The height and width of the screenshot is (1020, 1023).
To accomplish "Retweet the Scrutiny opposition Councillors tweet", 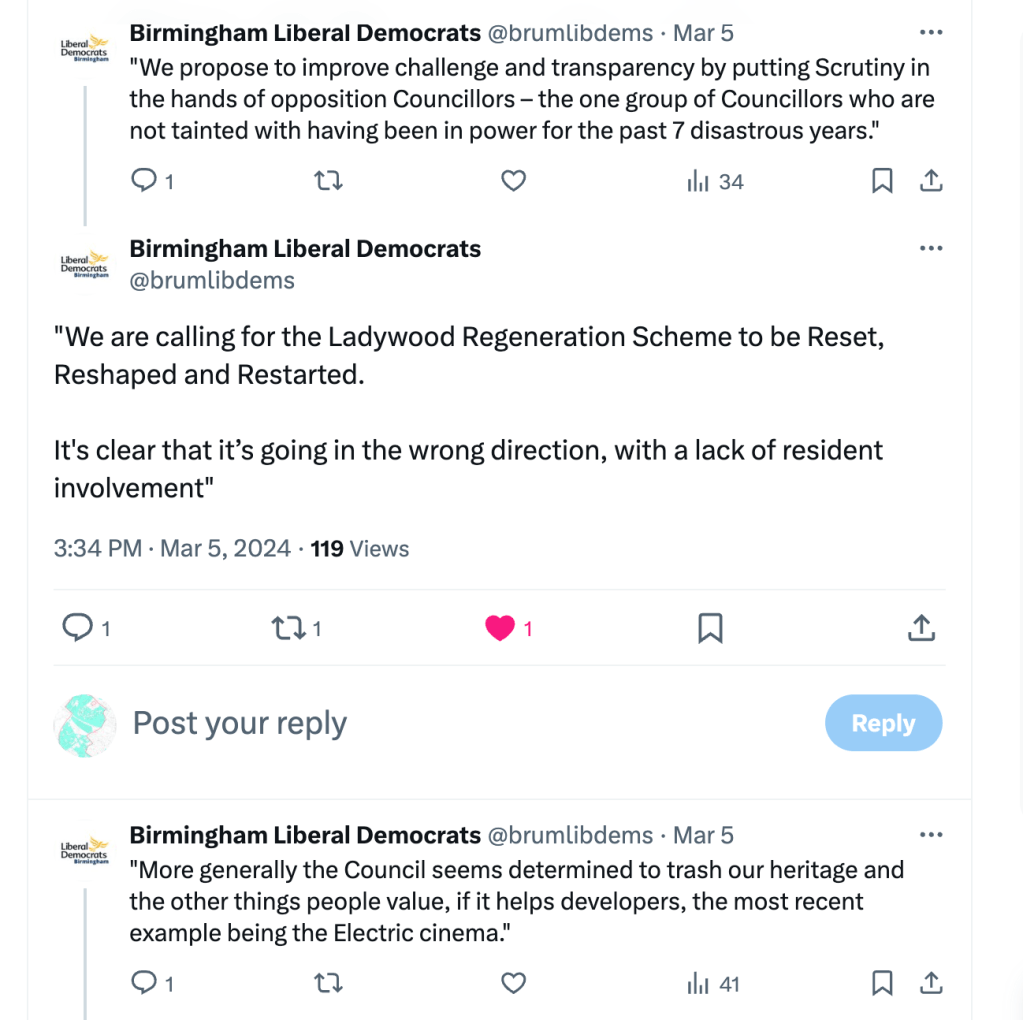I will [328, 181].
